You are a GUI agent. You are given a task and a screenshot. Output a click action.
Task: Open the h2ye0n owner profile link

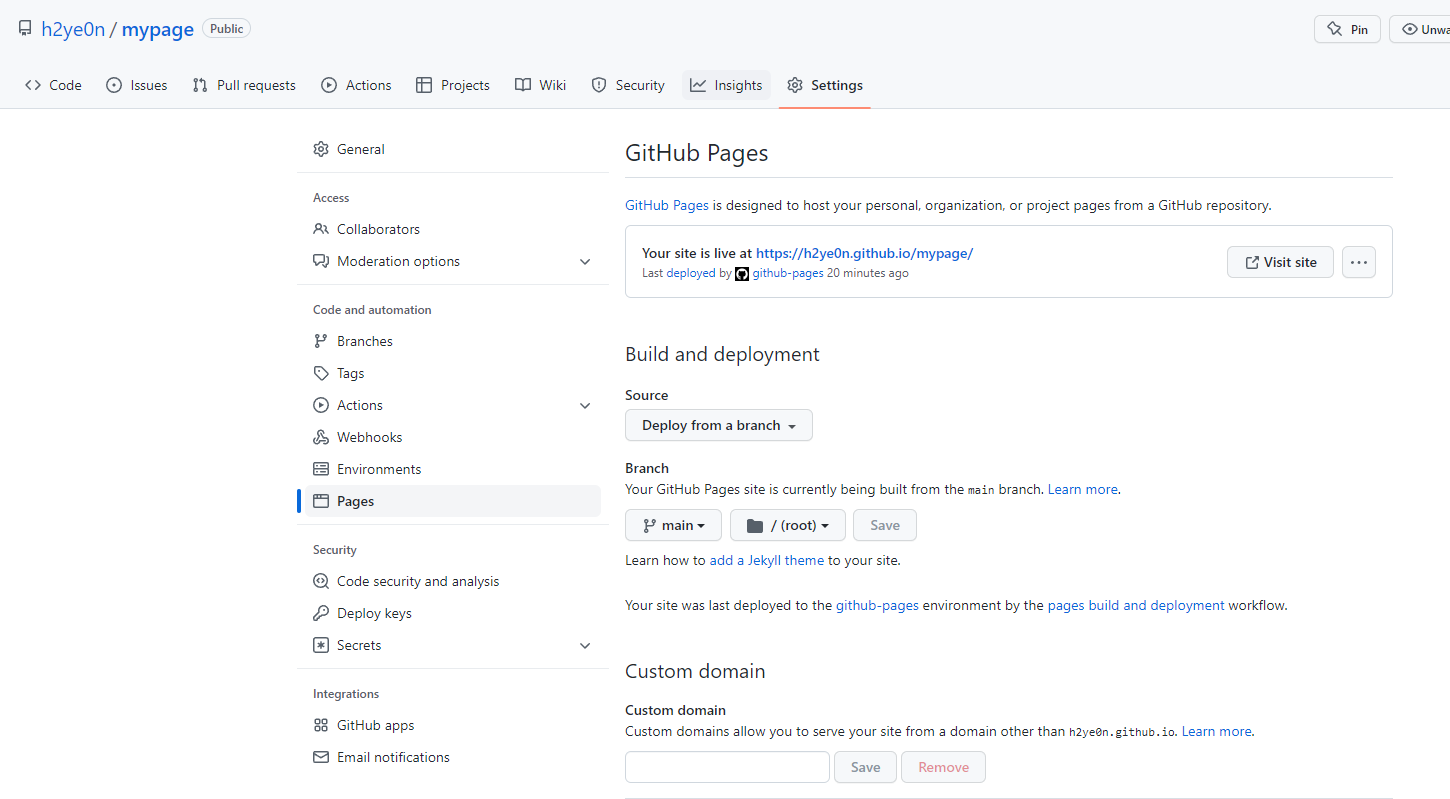tap(73, 29)
